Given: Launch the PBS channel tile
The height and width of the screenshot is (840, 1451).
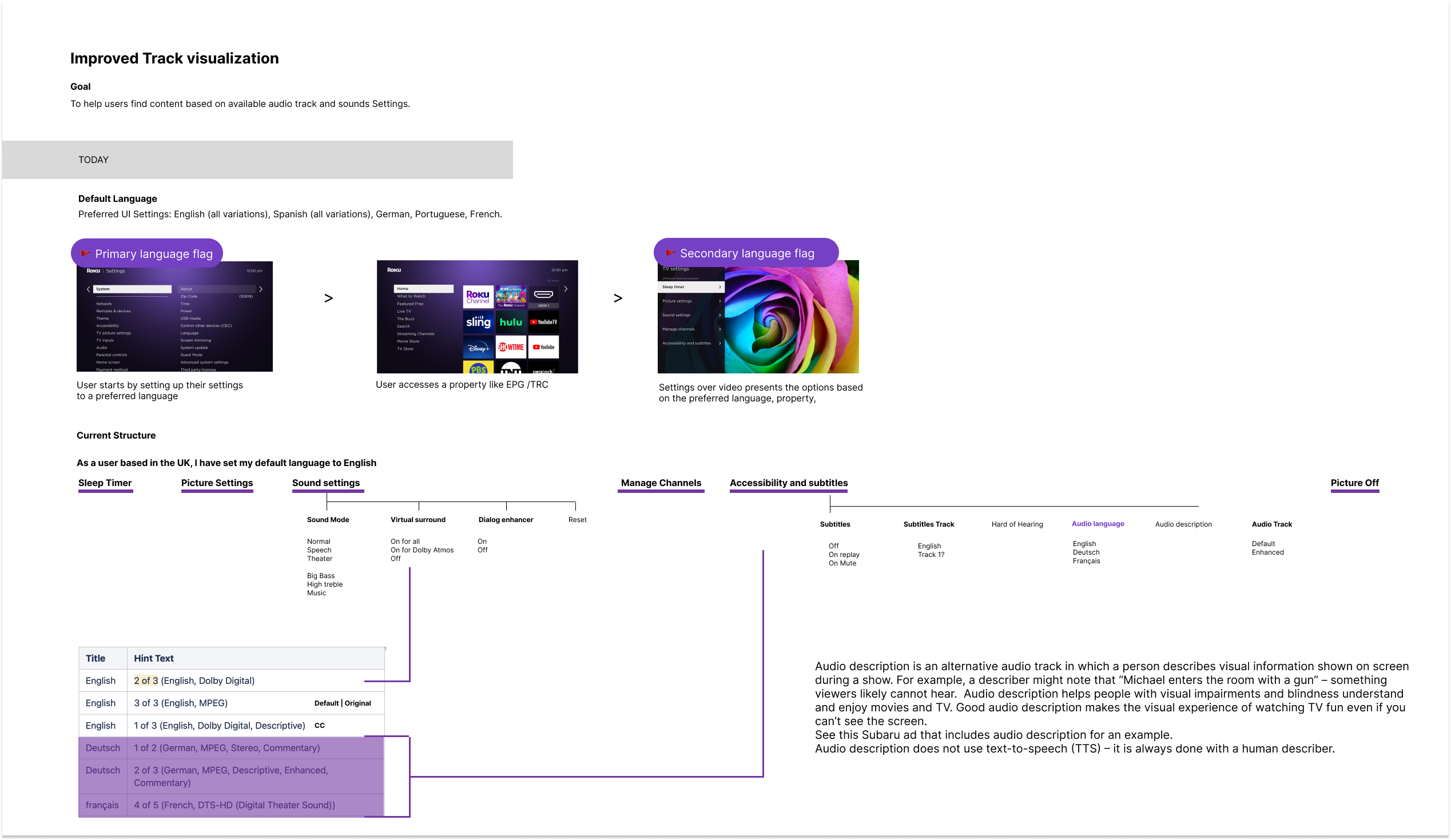Looking at the screenshot, I should (x=478, y=367).
